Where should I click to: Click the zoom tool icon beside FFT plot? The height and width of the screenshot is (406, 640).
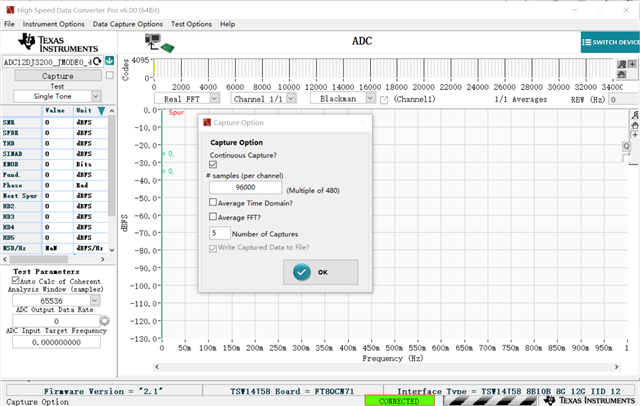coord(635,115)
